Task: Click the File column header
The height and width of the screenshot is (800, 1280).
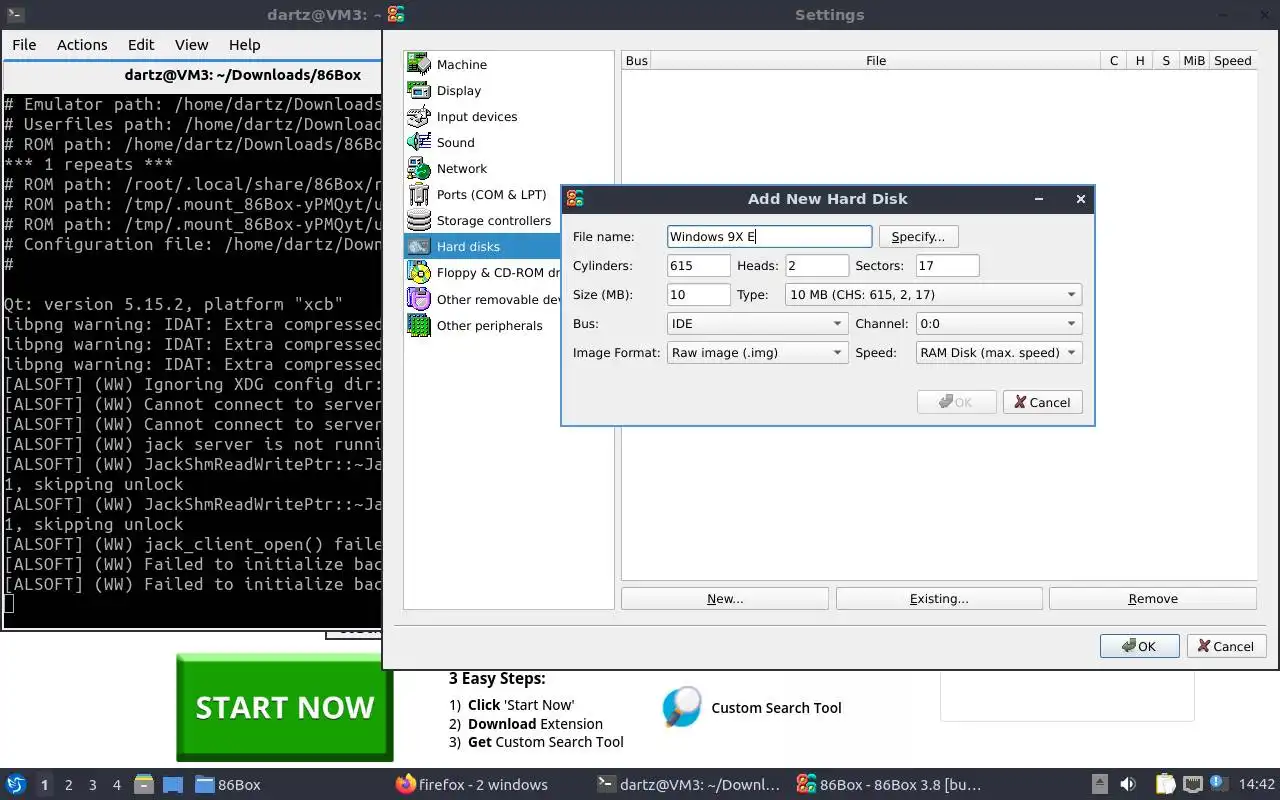Action: pos(876,61)
